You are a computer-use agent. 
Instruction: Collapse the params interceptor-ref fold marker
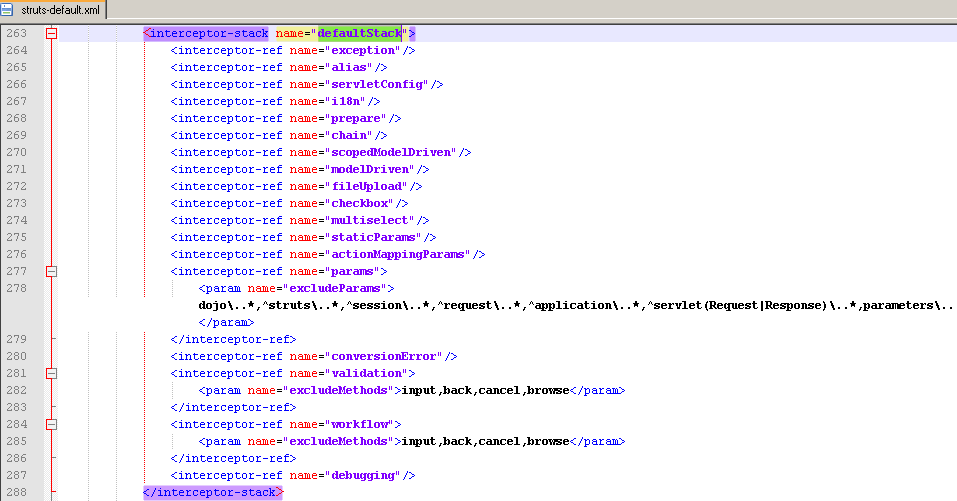[52, 271]
